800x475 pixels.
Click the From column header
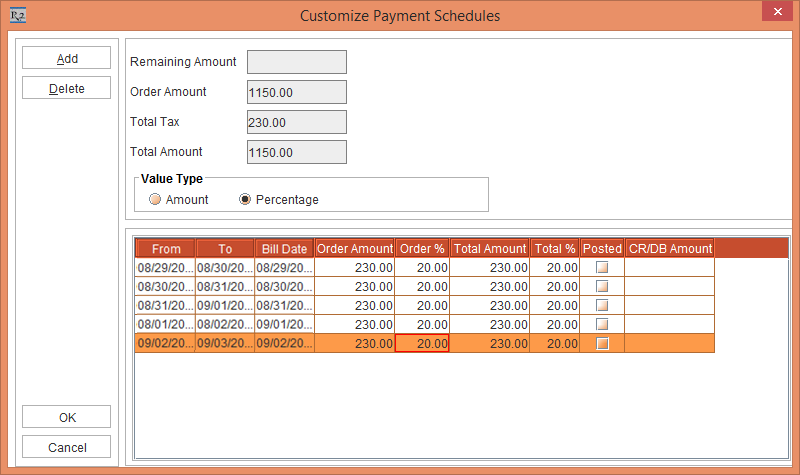tap(166, 249)
